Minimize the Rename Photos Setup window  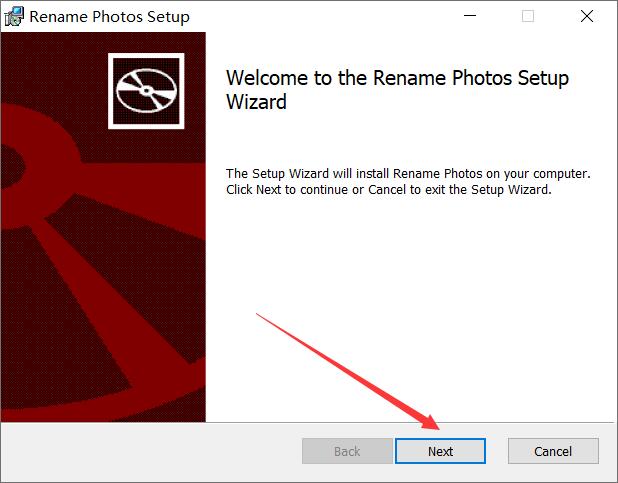(x=470, y=16)
